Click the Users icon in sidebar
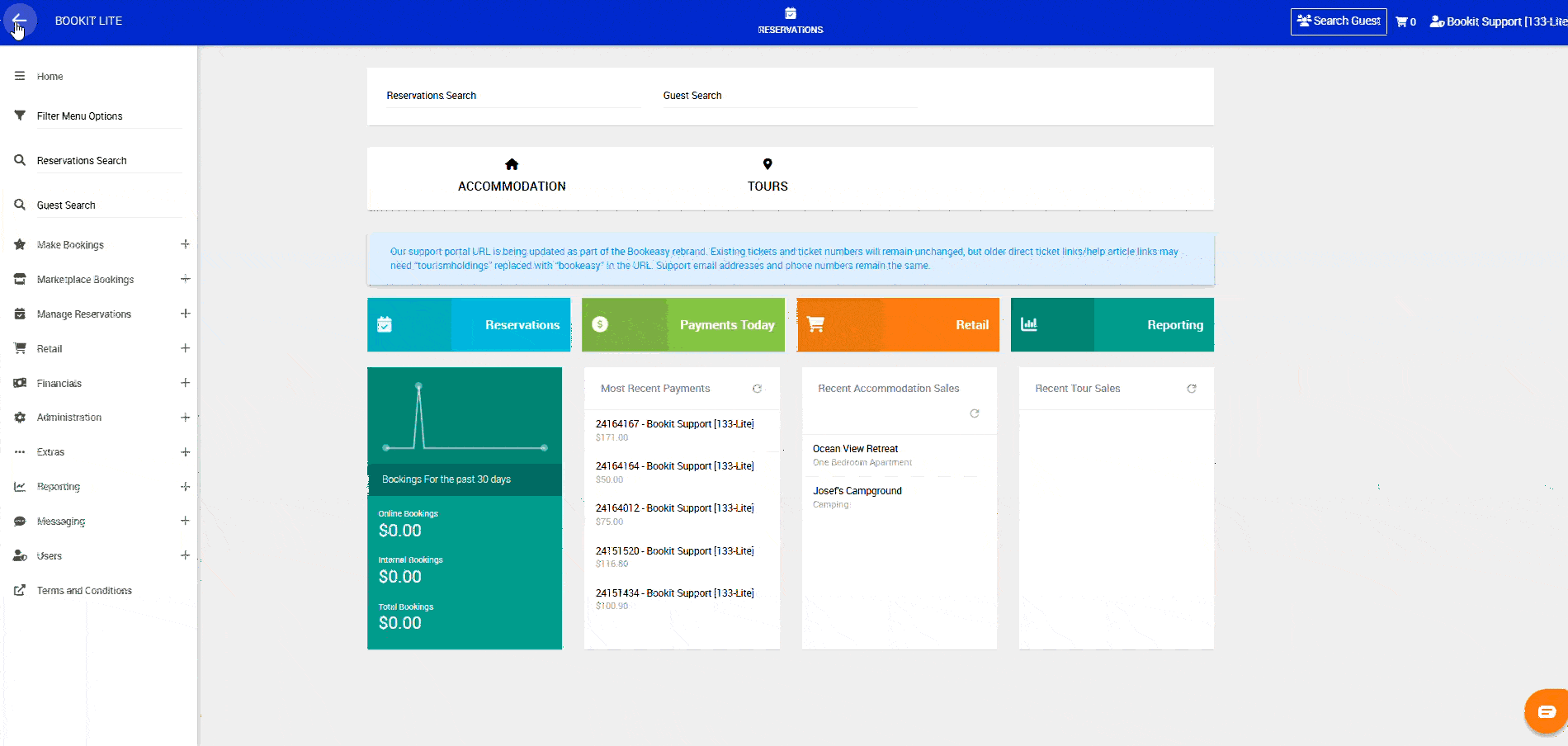 point(20,556)
